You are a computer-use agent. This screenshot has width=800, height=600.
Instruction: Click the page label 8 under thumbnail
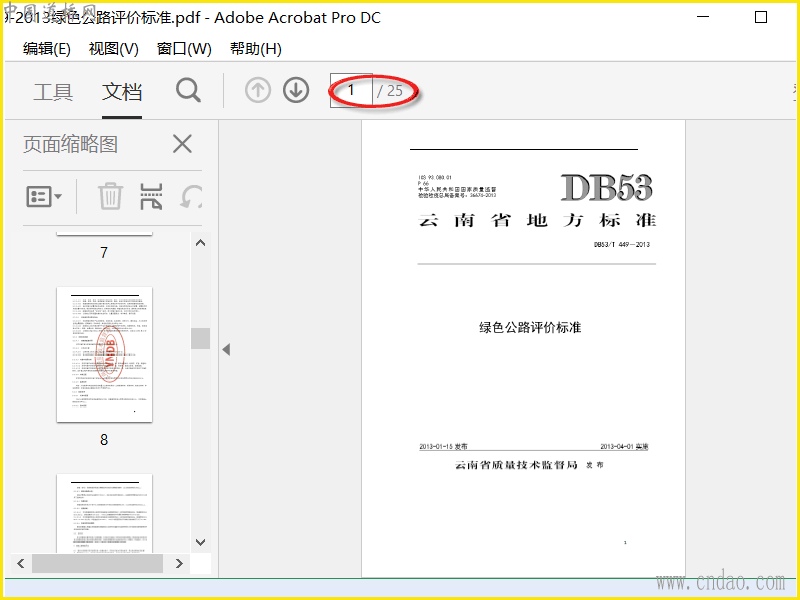[x=104, y=440]
